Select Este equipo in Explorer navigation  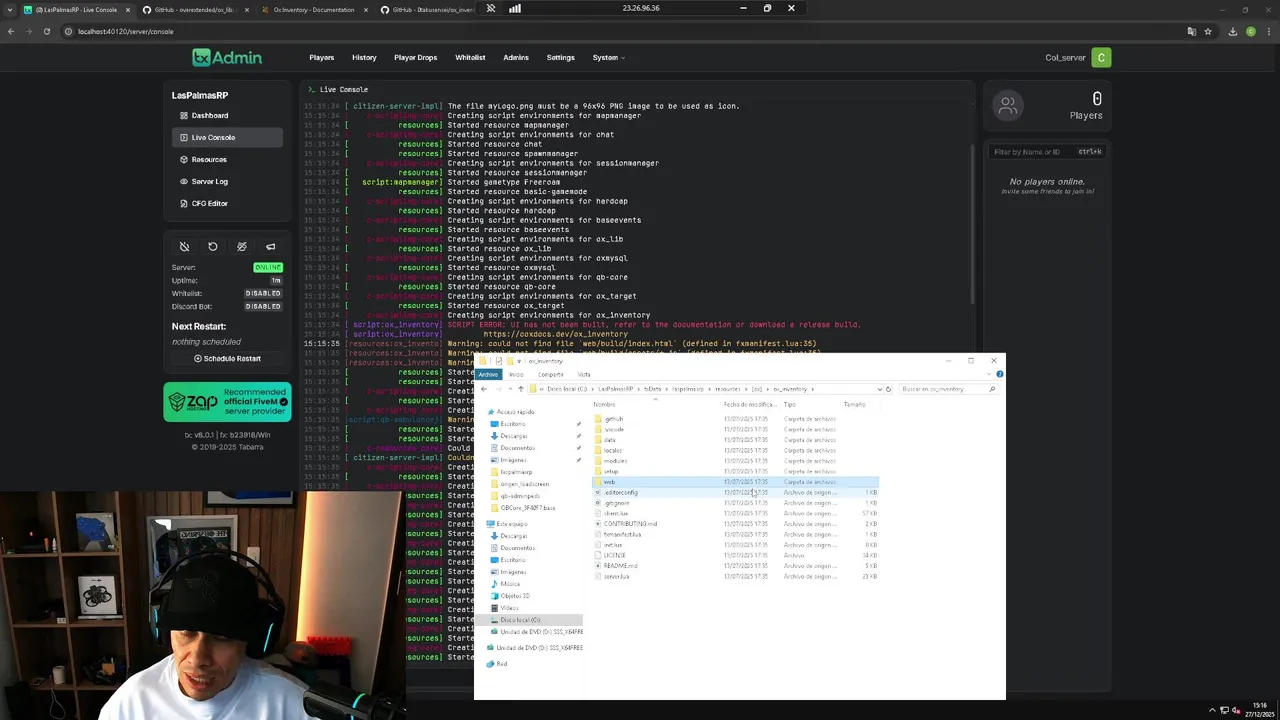[511, 524]
